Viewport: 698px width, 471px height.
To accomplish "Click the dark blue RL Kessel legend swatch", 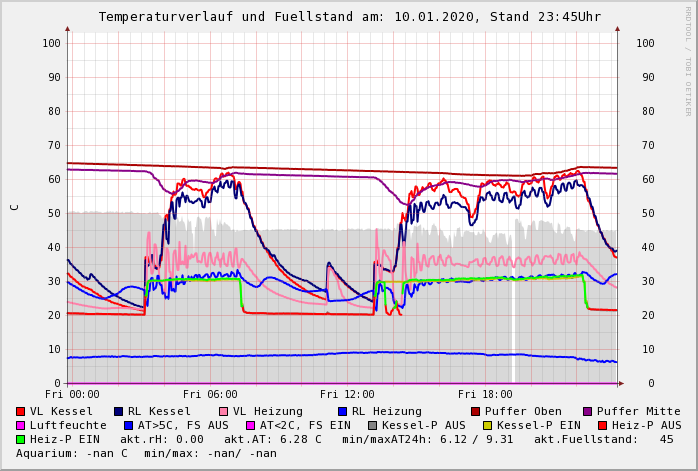I will tap(118, 411).
